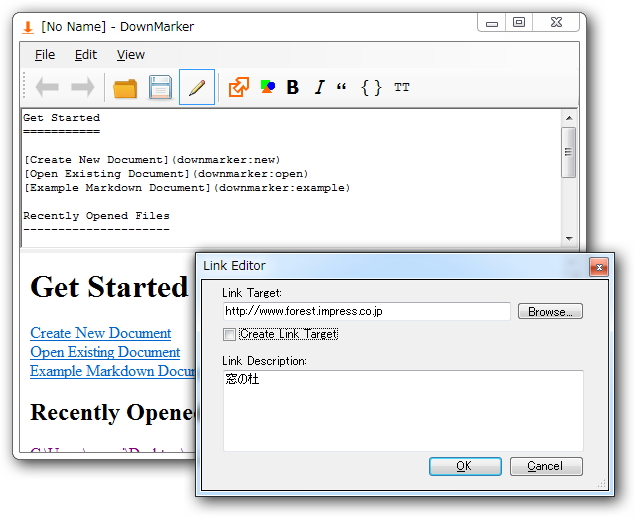Click the 'Get Started' heading in the preview
The image size is (635, 517).
[x=109, y=287]
